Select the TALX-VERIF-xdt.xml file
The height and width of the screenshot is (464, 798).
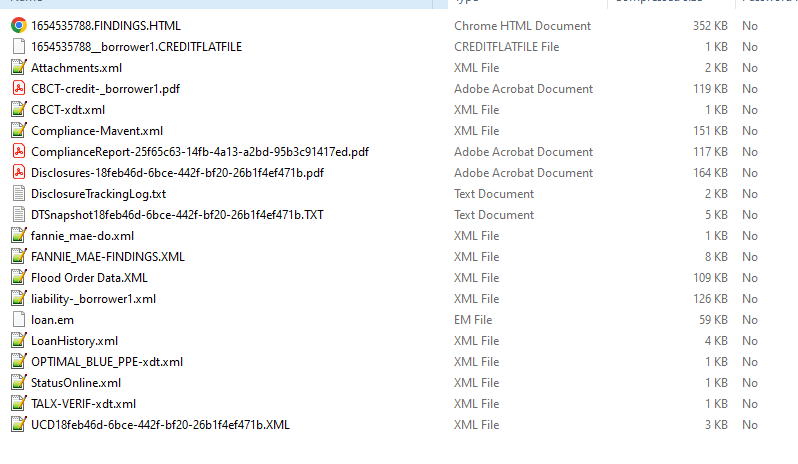pos(83,404)
